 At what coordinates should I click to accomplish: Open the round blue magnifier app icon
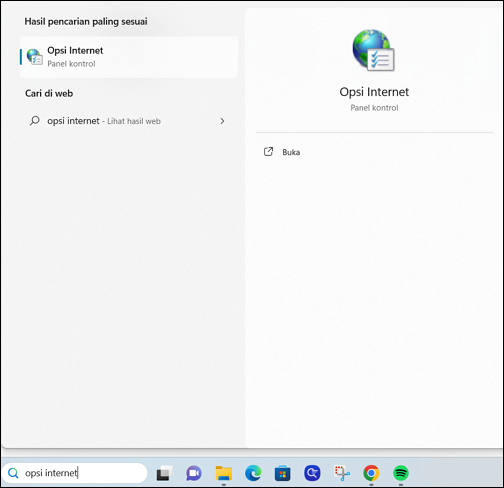point(312,473)
